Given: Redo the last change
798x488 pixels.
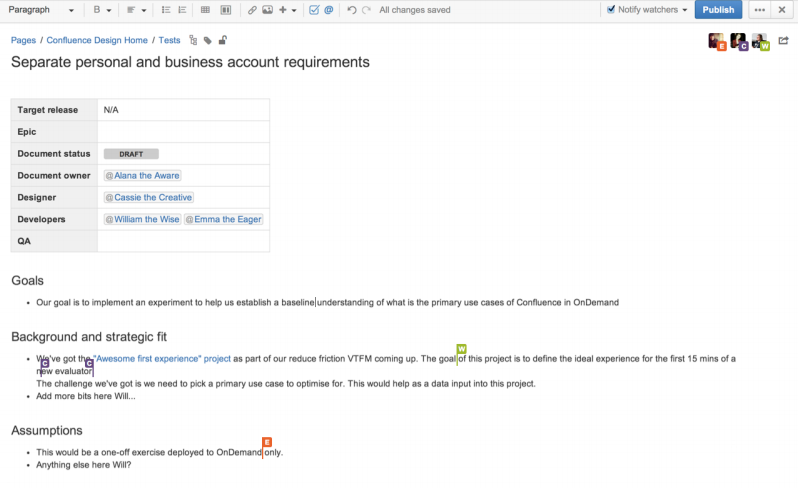Looking at the screenshot, I should pos(366,10).
